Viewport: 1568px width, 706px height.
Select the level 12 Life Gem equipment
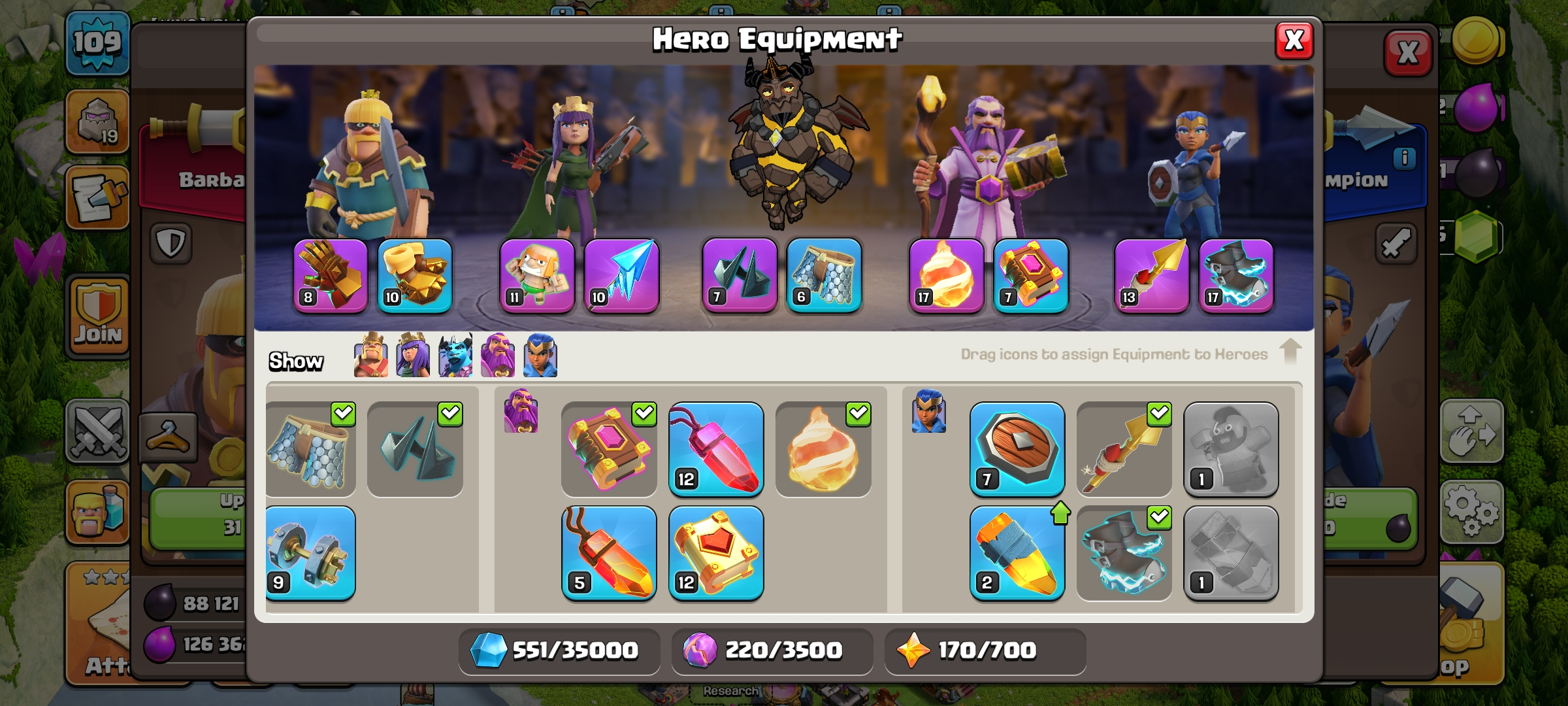point(716,449)
